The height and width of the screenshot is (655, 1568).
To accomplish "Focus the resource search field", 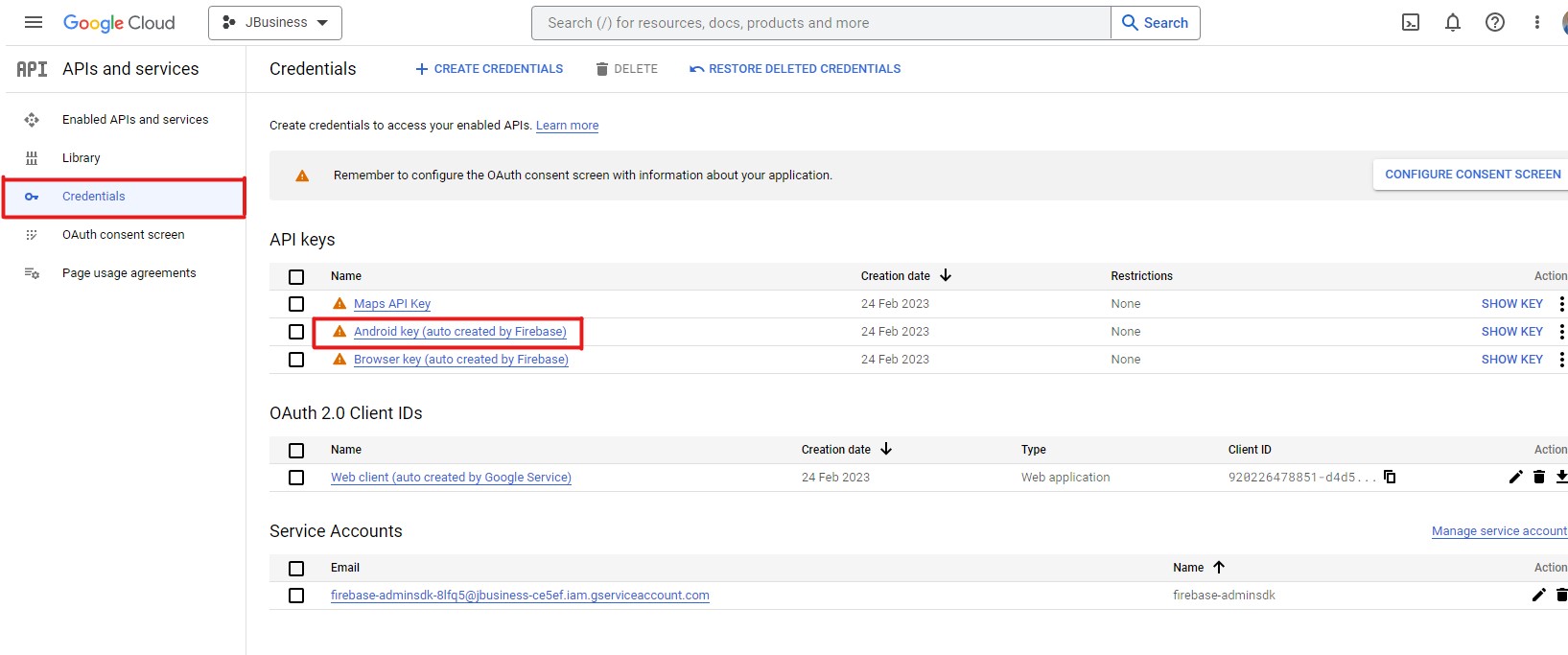I will coord(820,23).
